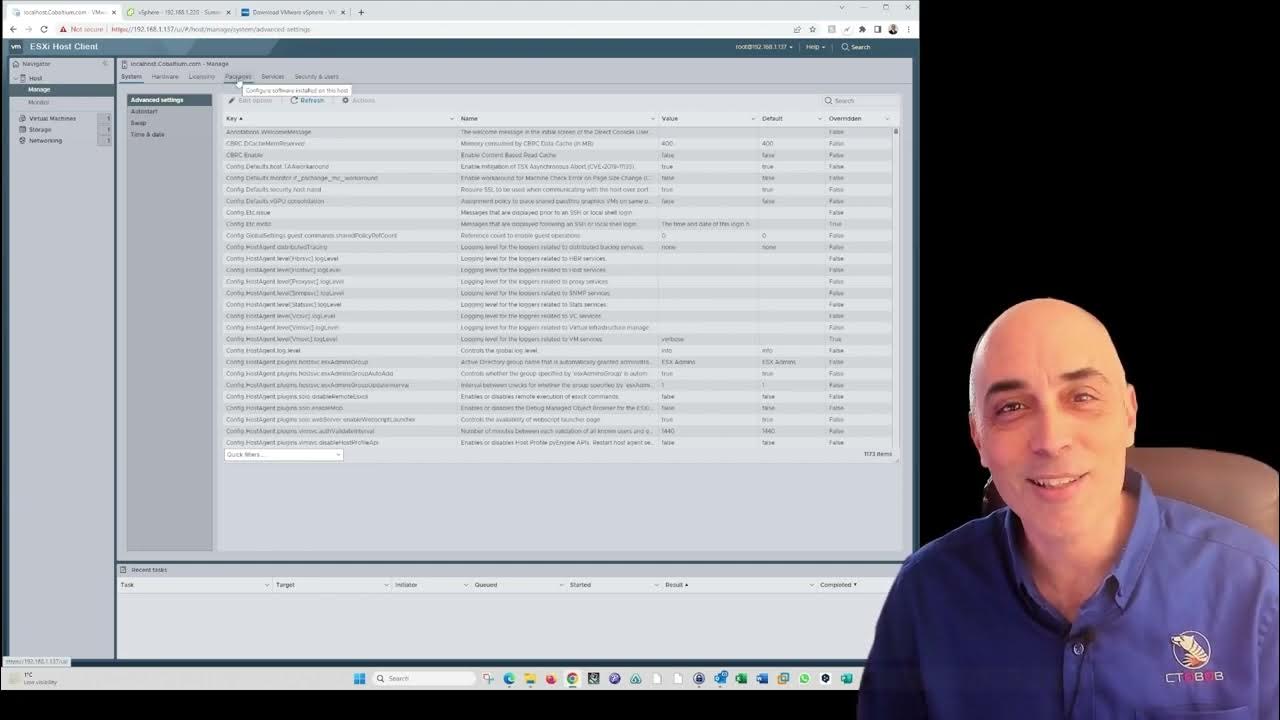
Task: Open Virtual Machines in Navigator
Action: pos(52,118)
